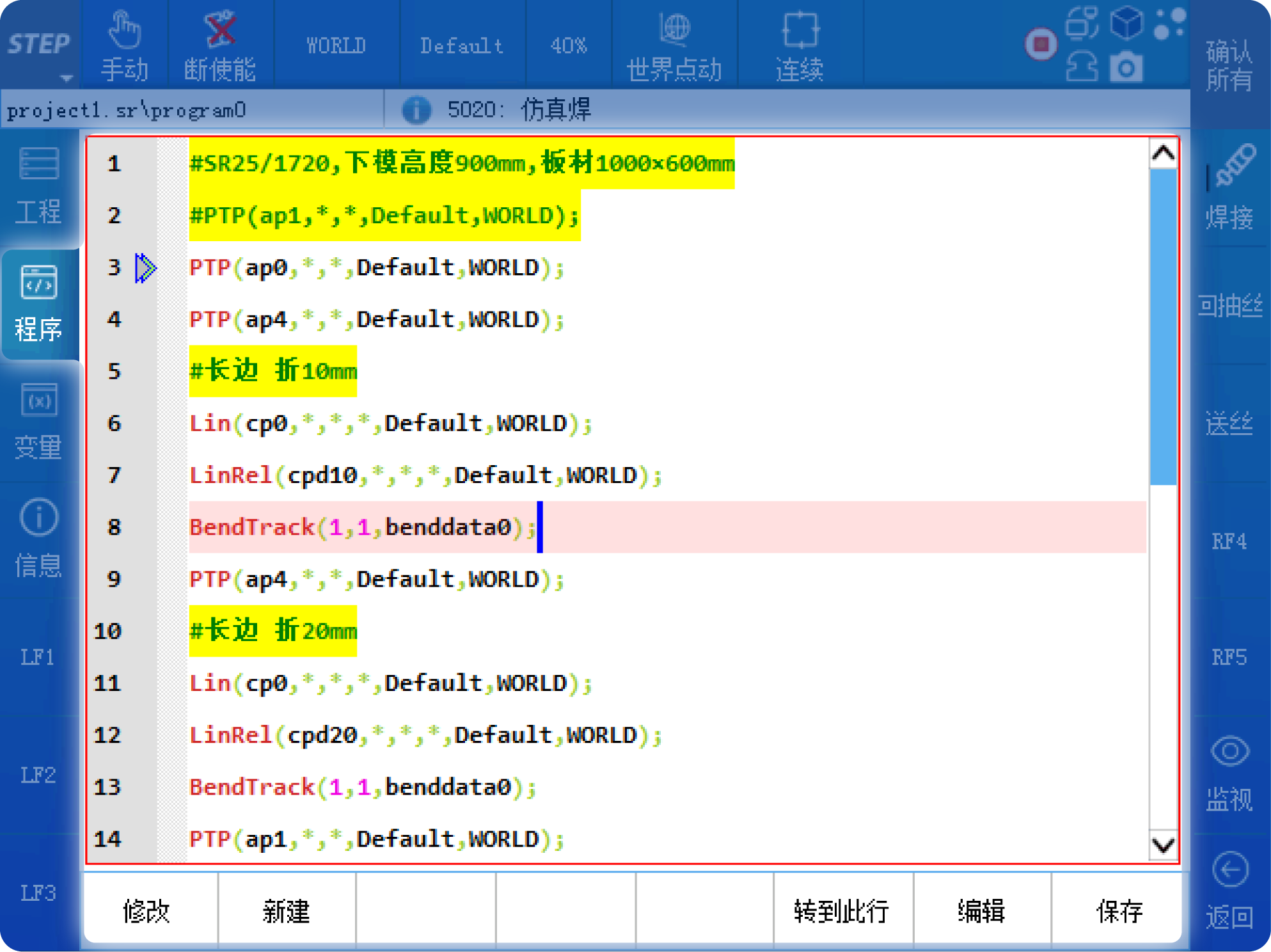Select line 2 #PTP(ap1 comment
This screenshot has height=952, width=1271.
pyautogui.click(x=384, y=216)
